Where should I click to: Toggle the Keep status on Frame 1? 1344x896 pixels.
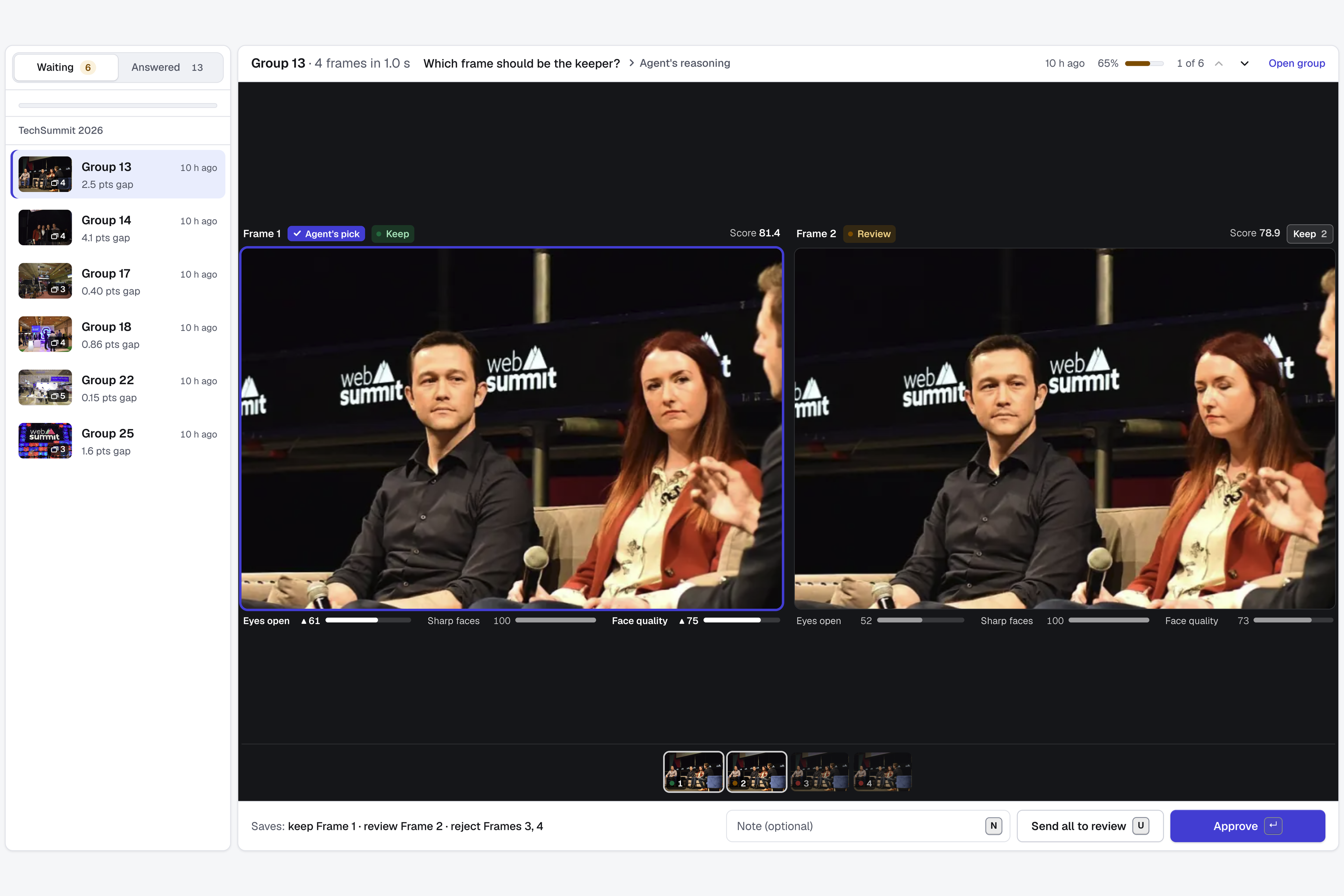393,234
